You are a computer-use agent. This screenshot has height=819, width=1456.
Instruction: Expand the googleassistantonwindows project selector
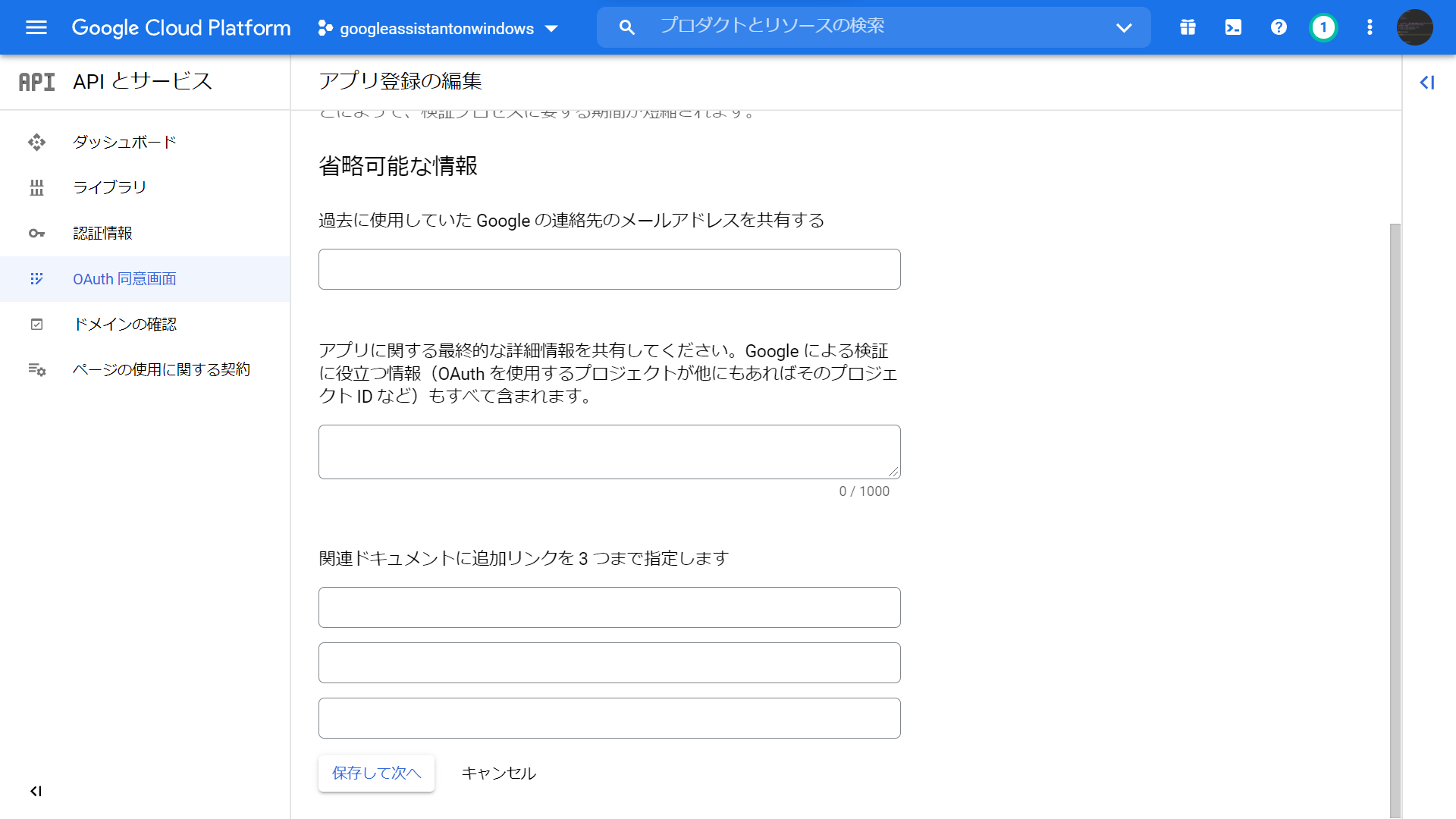click(438, 29)
